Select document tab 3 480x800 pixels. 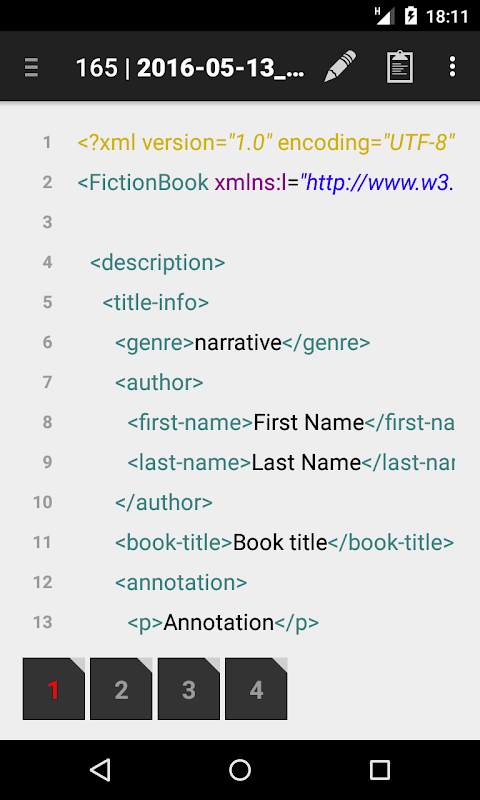coord(189,689)
